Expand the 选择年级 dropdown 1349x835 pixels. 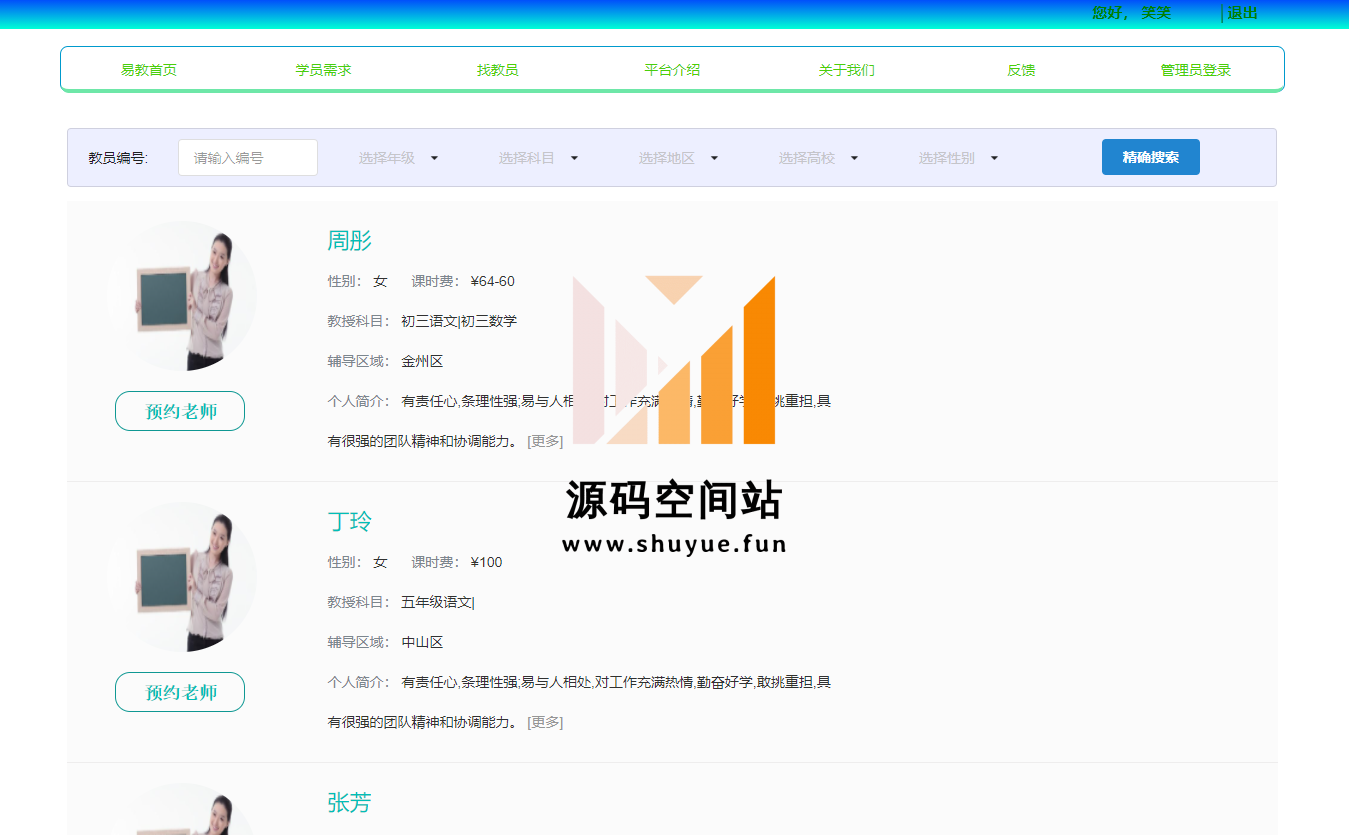click(399, 158)
